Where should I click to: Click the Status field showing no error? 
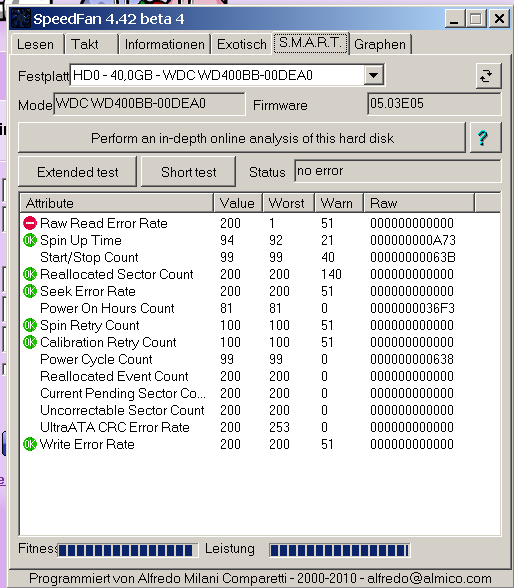click(398, 171)
